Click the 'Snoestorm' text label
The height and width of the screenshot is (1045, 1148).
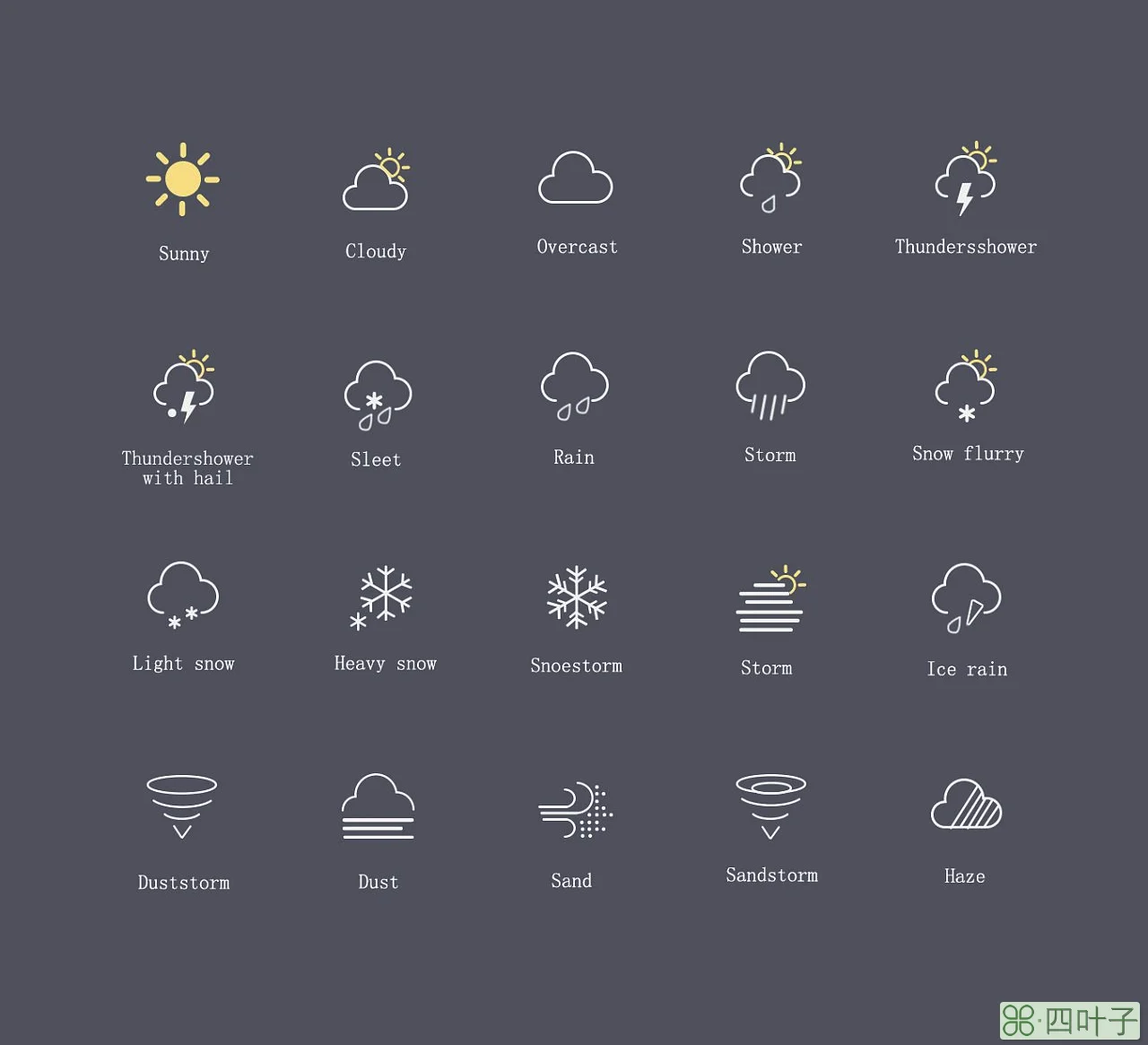pos(576,666)
